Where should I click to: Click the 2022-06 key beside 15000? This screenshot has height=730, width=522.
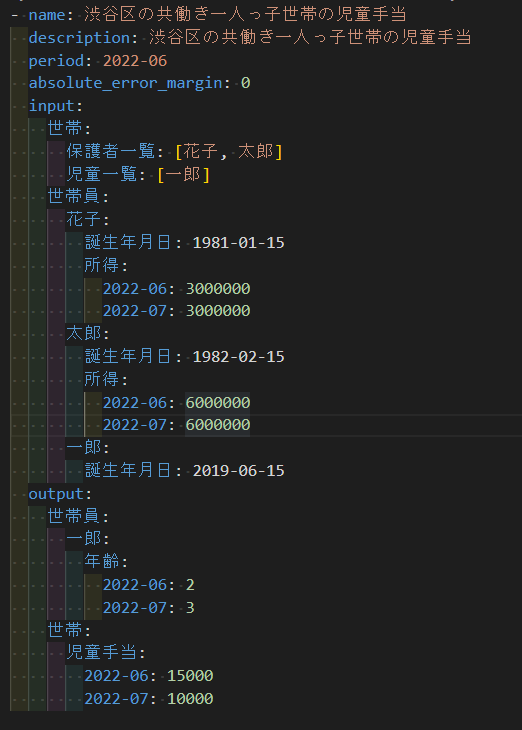point(116,676)
